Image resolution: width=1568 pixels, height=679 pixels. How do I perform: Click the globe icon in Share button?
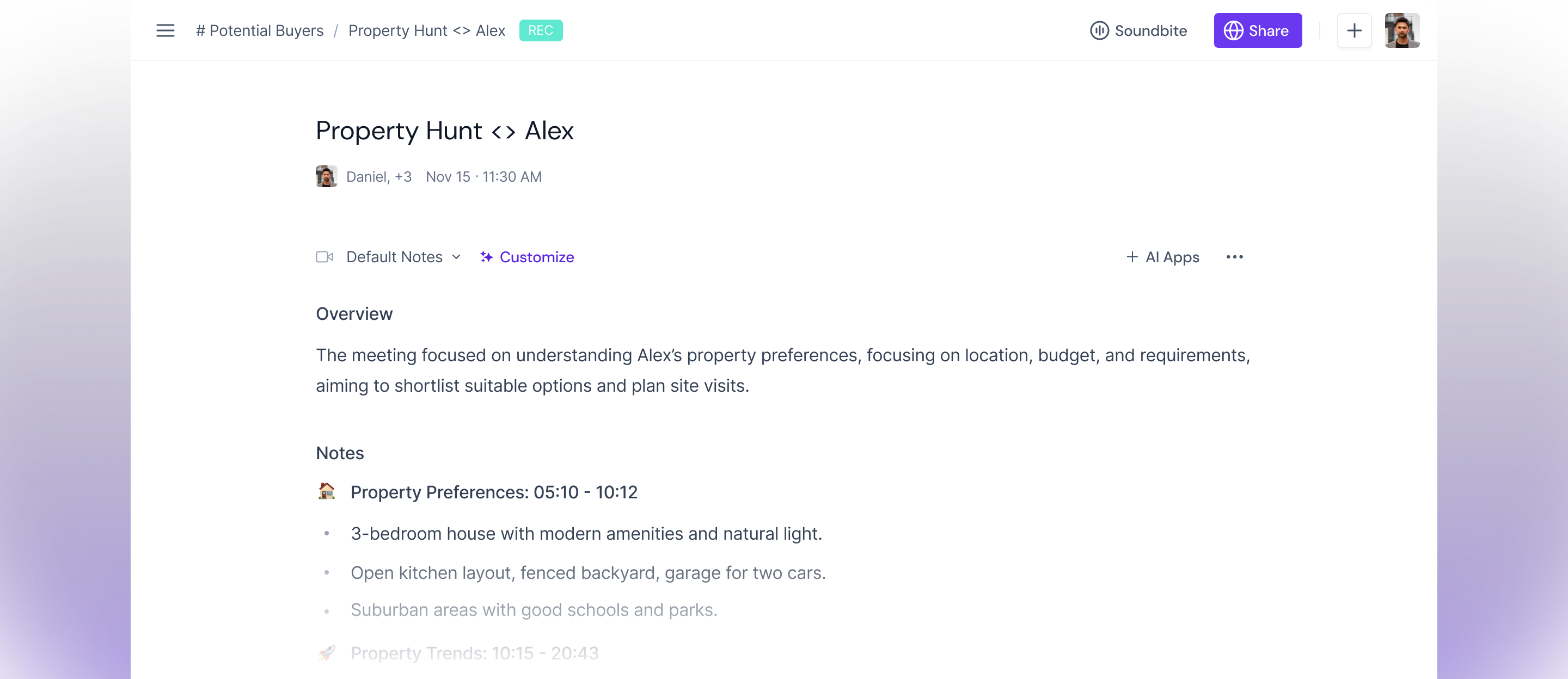tap(1233, 30)
